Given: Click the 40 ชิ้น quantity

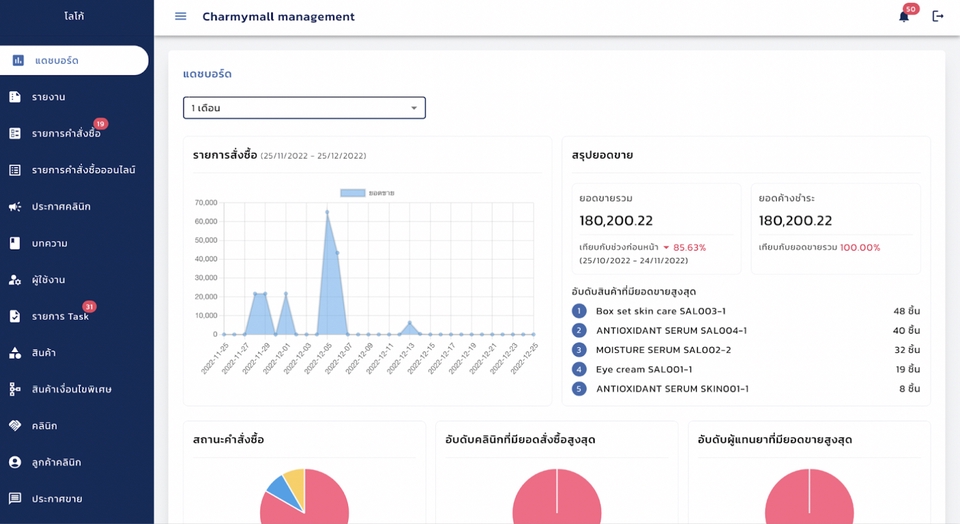Looking at the screenshot, I should (906, 331).
